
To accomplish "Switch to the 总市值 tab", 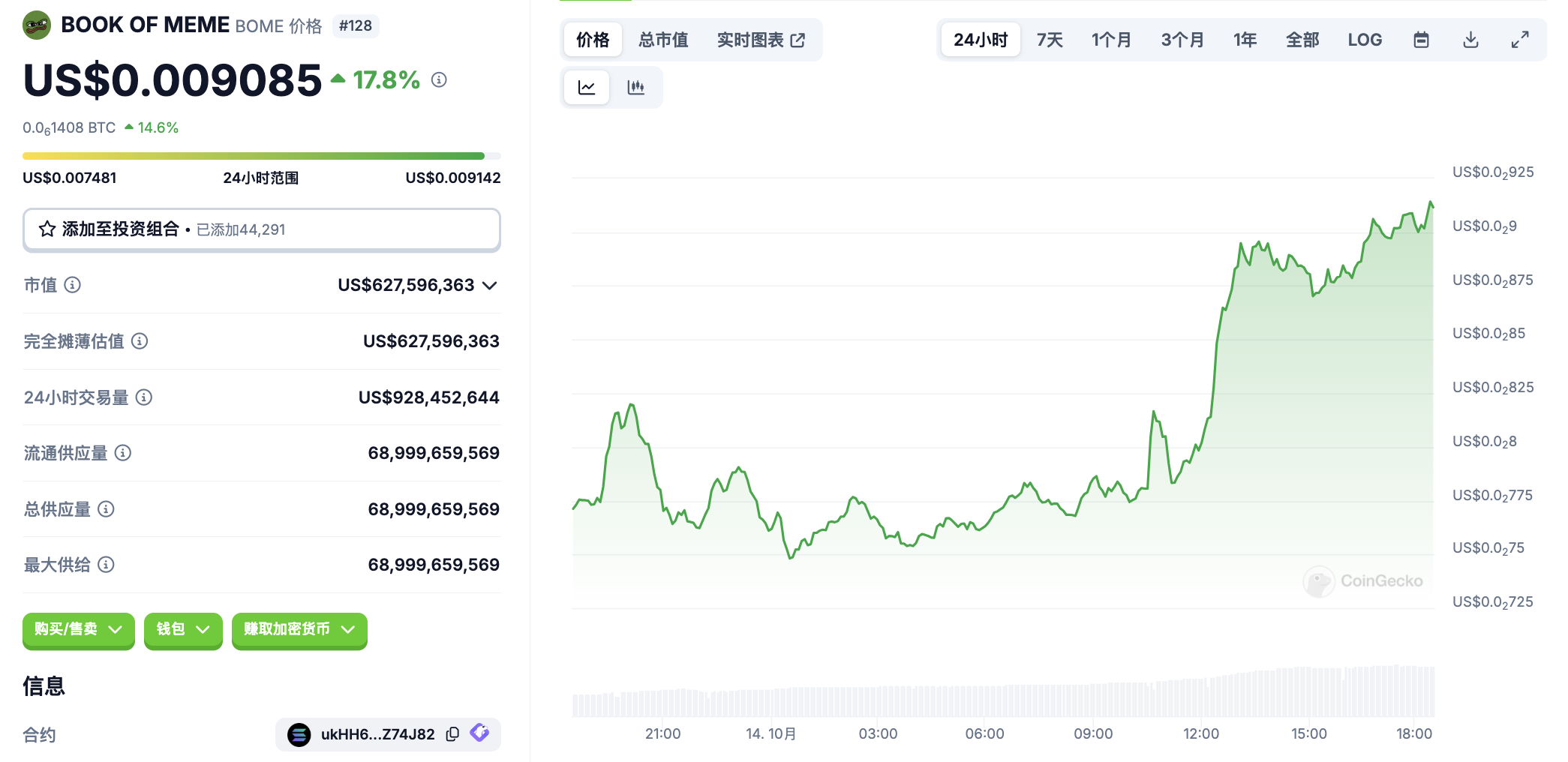I will [663, 40].
